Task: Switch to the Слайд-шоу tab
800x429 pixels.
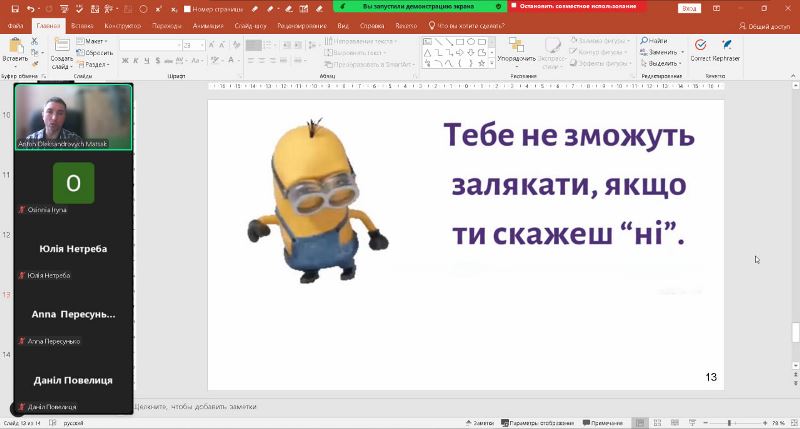Action: (251, 26)
